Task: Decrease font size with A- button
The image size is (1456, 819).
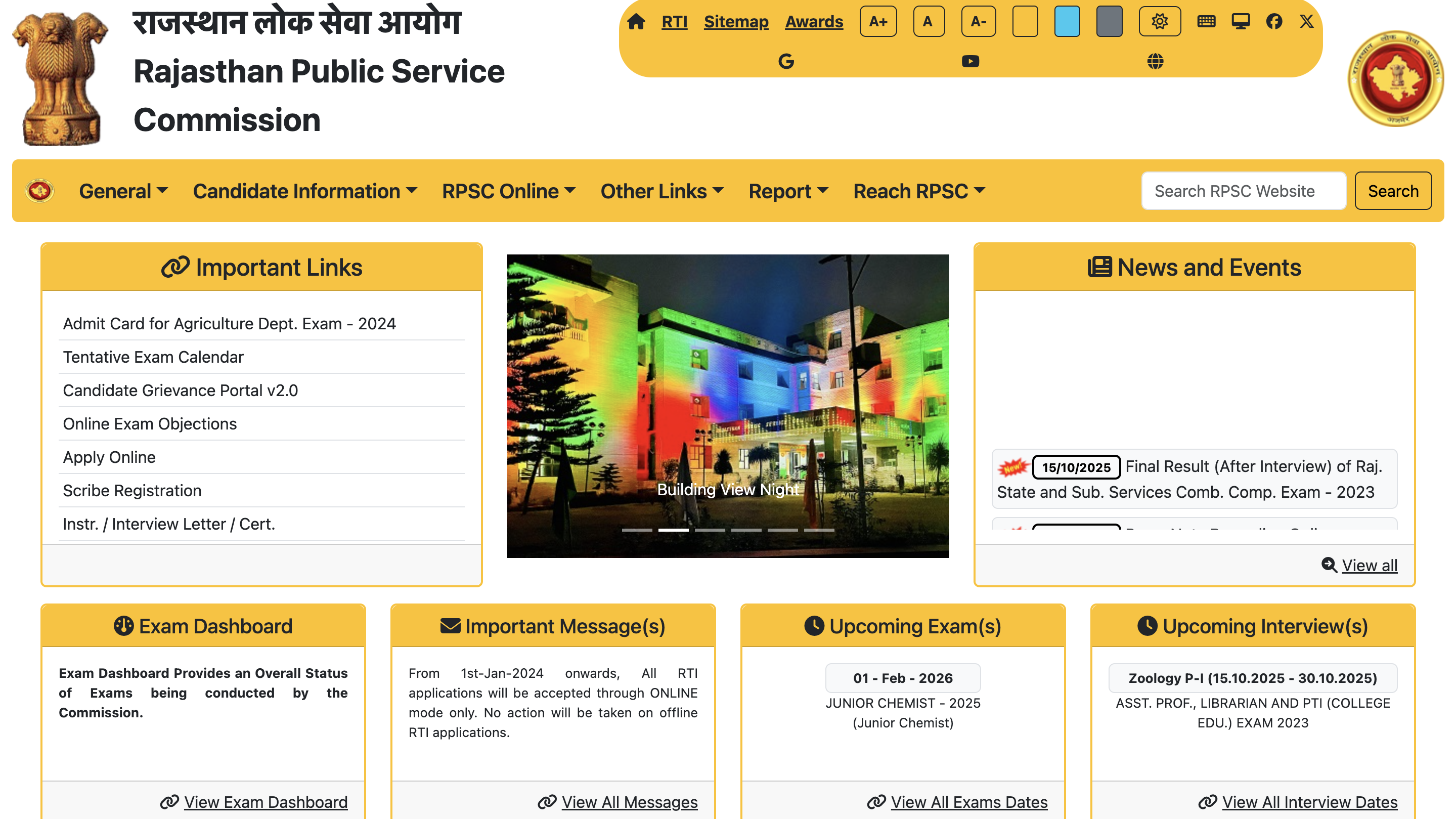Action: pyautogui.click(x=978, y=21)
